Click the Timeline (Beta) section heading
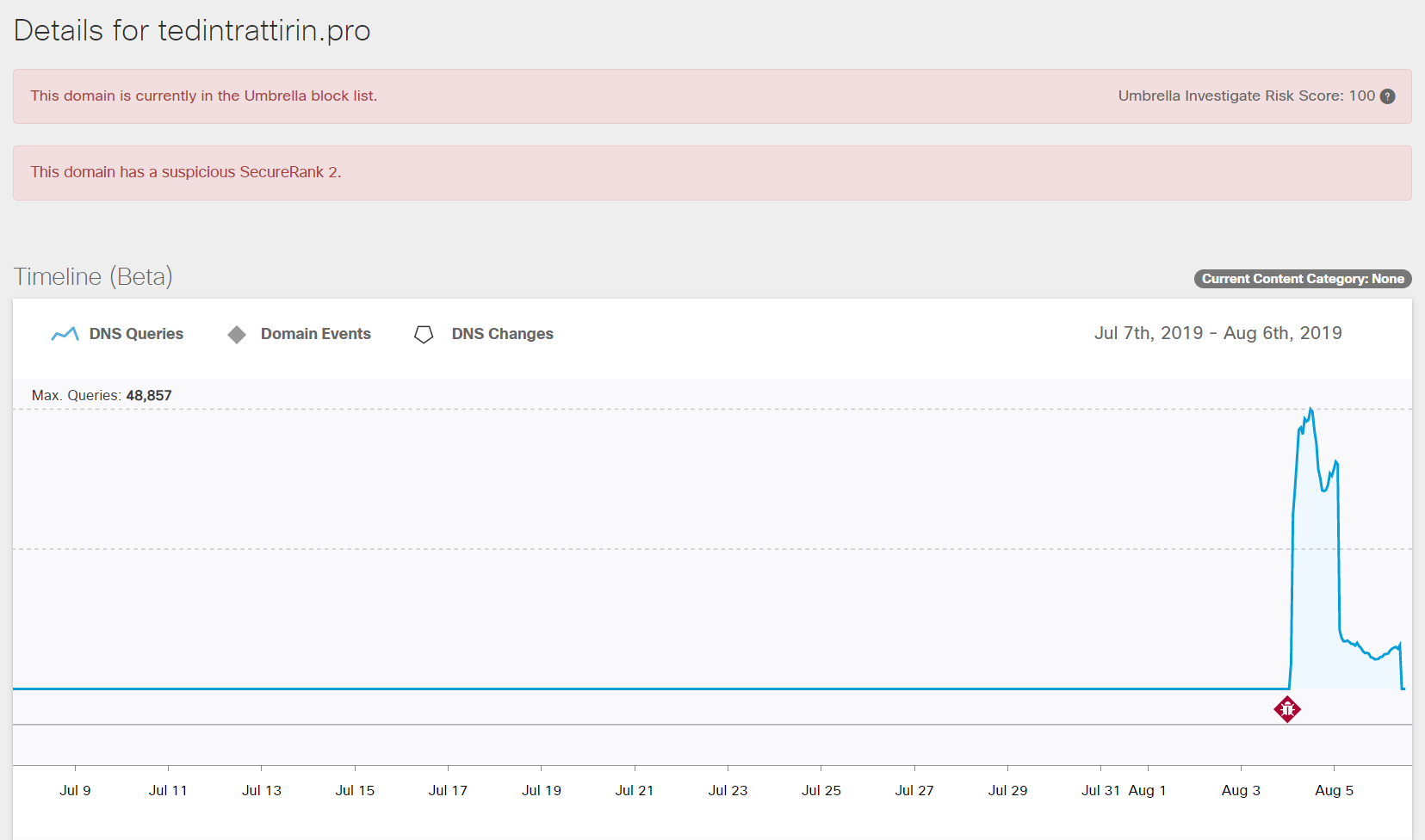The width and height of the screenshot is (1425, 840). (x=93, y=276)
